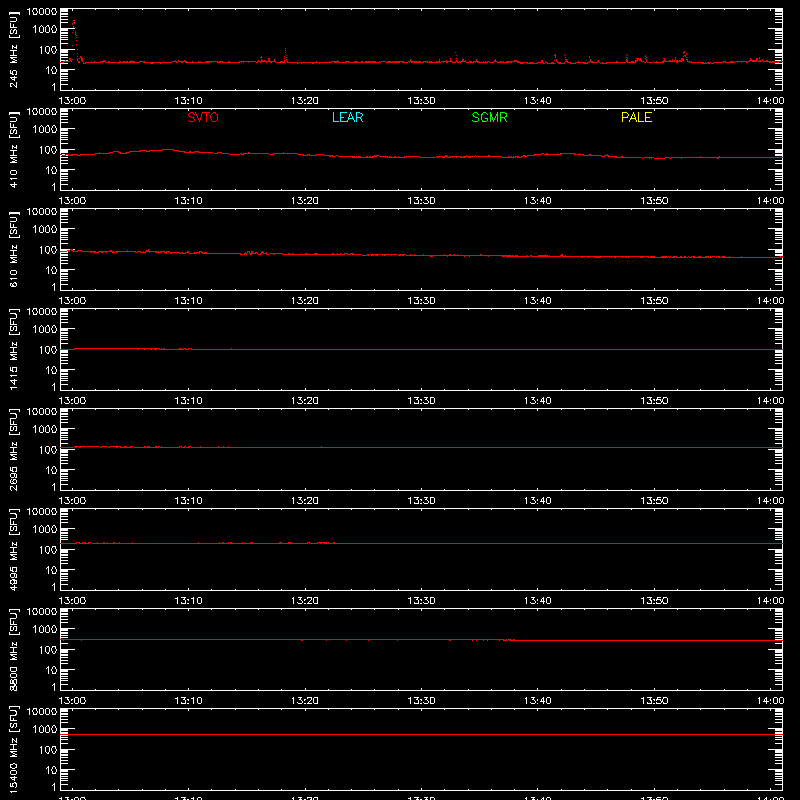Click 13:40 tick label below 610 MHz panel
The height and width of the screenshot is (800, 800).
[538, 301]
